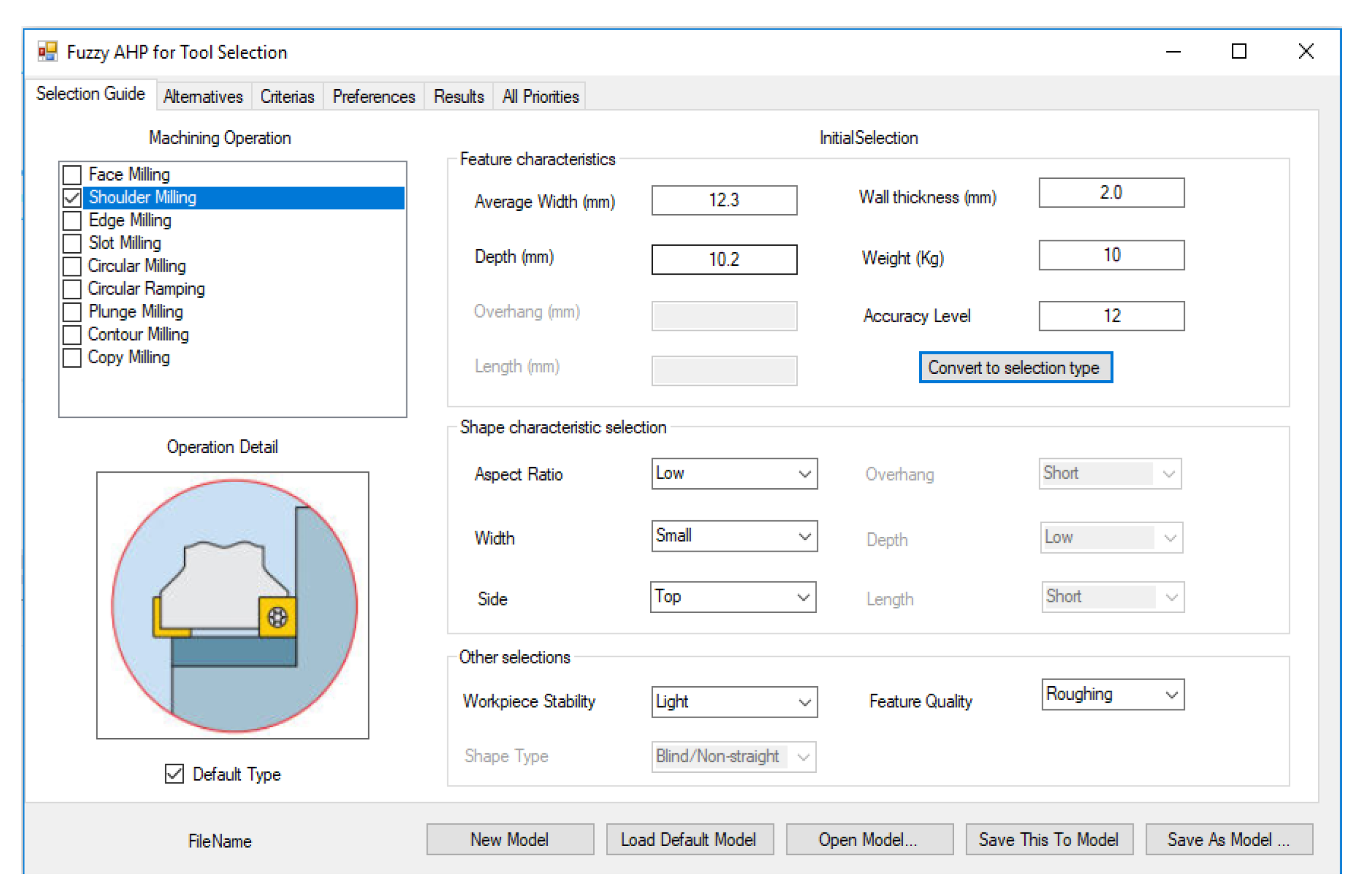The image size is (1355, 896).
Task: Click the Average Width input field
Action: coord(723,200)
